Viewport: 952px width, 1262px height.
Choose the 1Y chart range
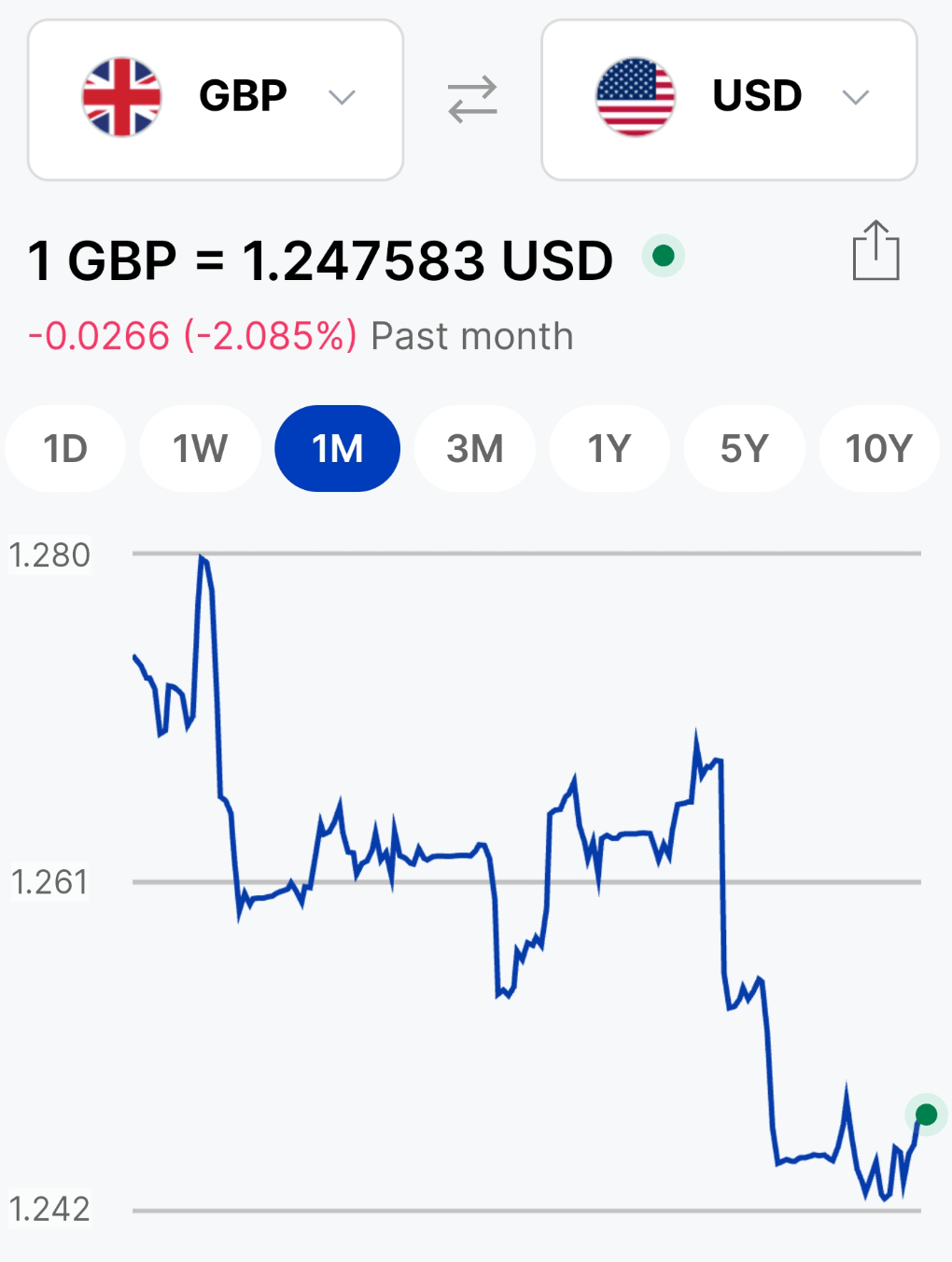(609, 449)
